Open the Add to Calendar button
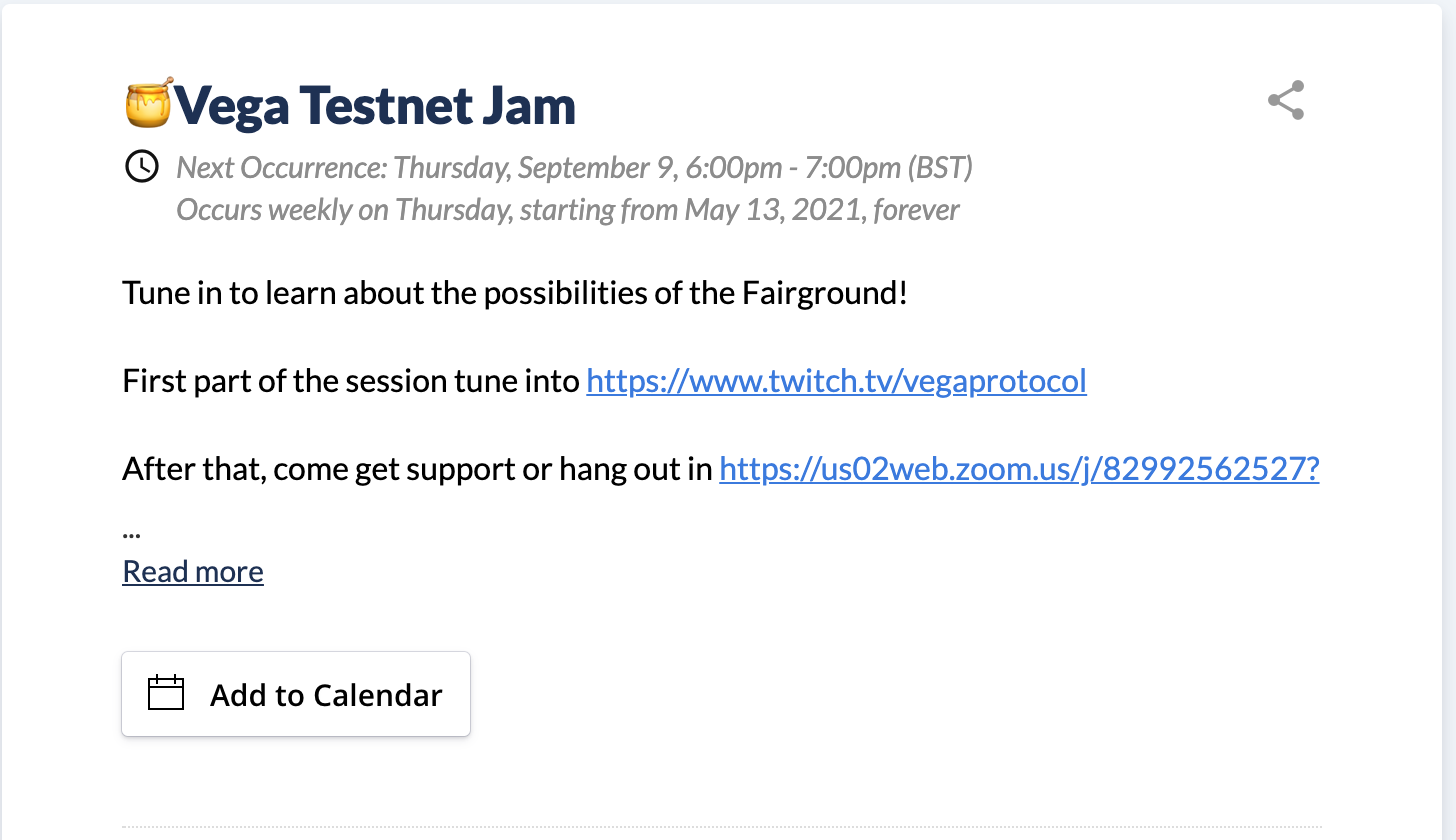The image size is (1456, 840). coord(296,694)
